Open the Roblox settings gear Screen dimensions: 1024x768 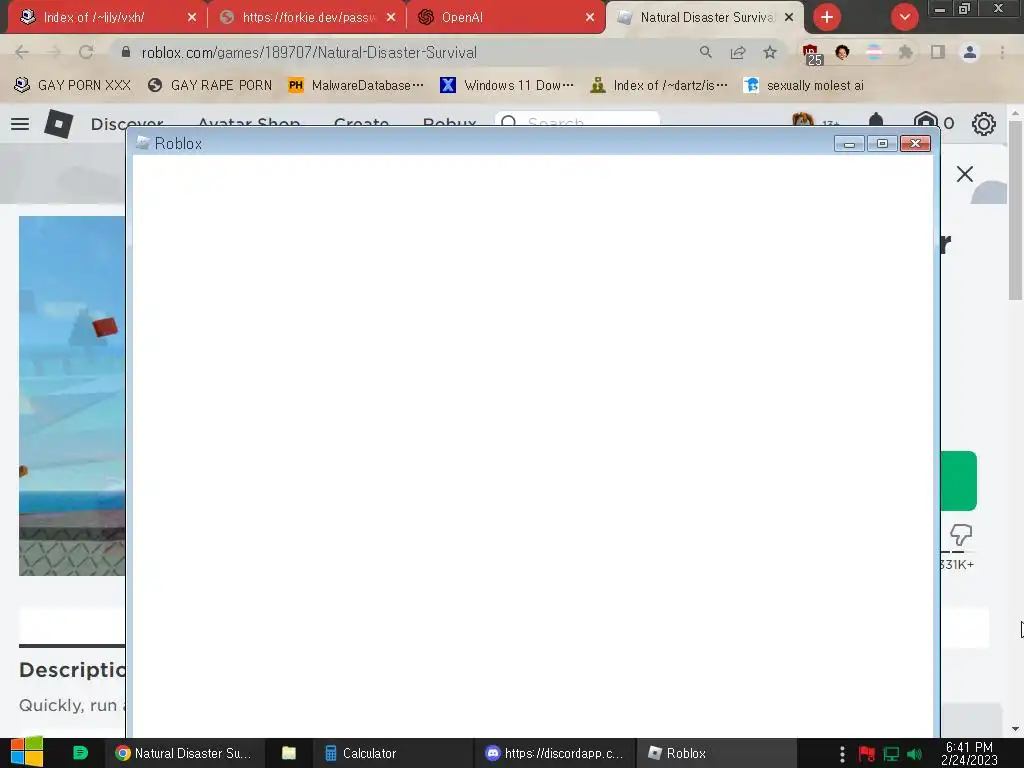tap(984, 123)
